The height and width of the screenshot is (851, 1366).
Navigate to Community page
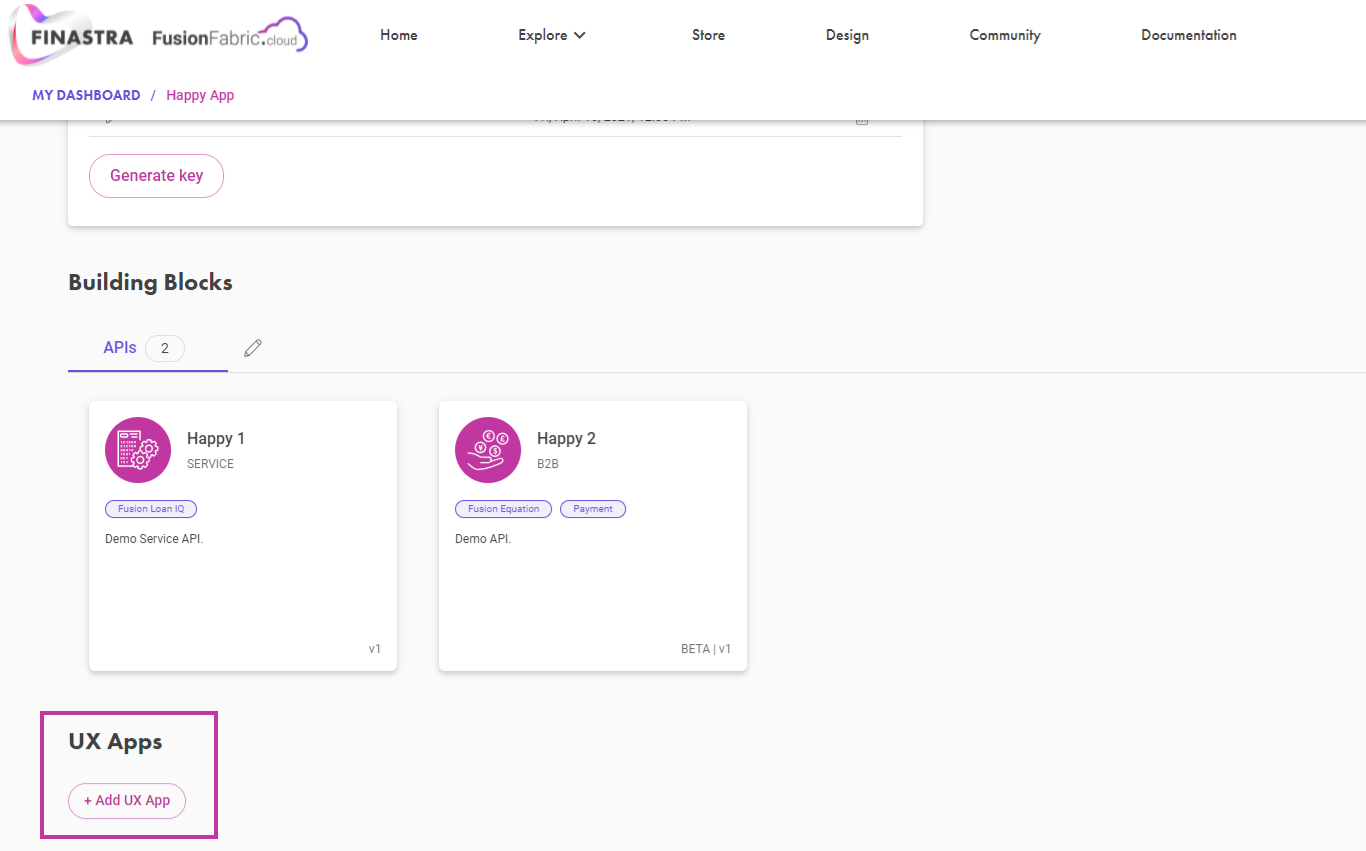pos(1005,35)
